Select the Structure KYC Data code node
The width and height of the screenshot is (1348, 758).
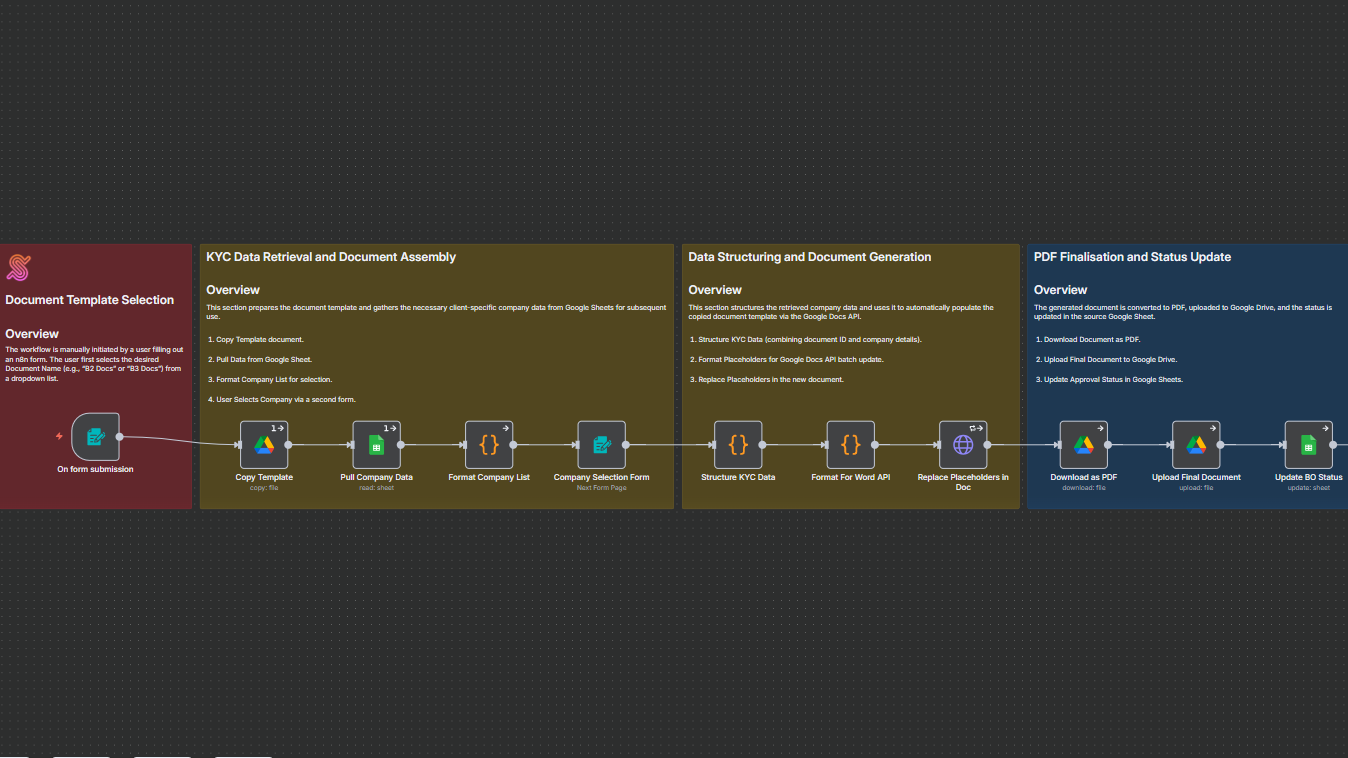tap(738, 443)
